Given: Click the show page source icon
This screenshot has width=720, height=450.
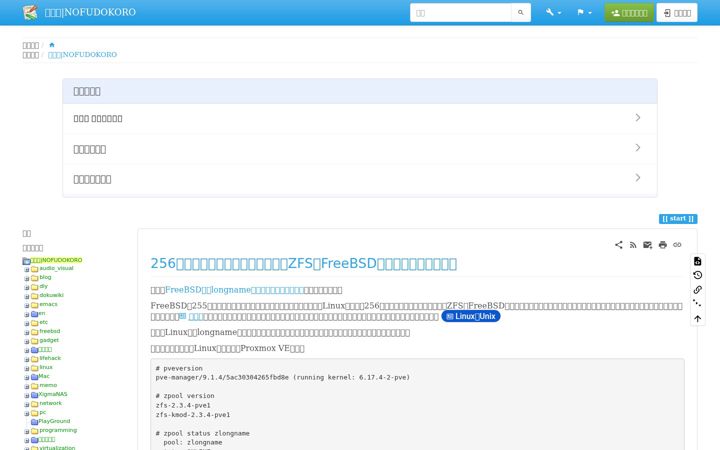Looking at the screenshot, I should point(698,261).
